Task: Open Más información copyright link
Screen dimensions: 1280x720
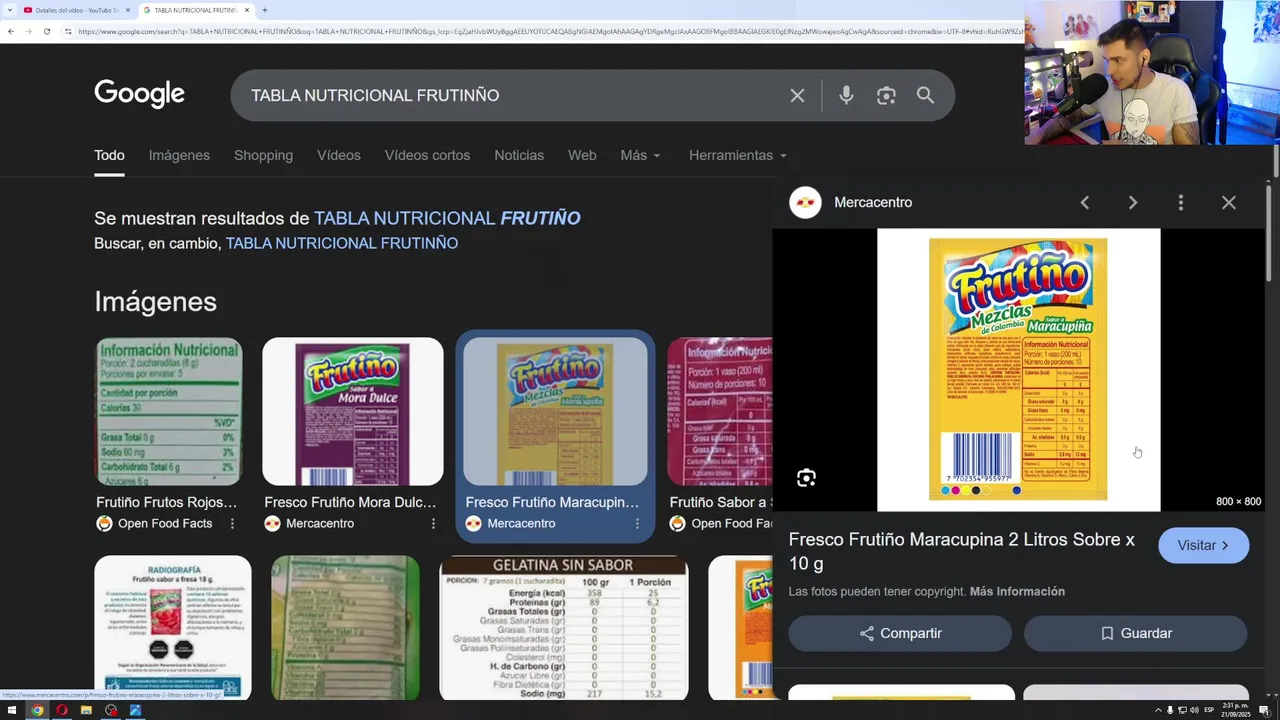Action: click(x=1017, y=591)
